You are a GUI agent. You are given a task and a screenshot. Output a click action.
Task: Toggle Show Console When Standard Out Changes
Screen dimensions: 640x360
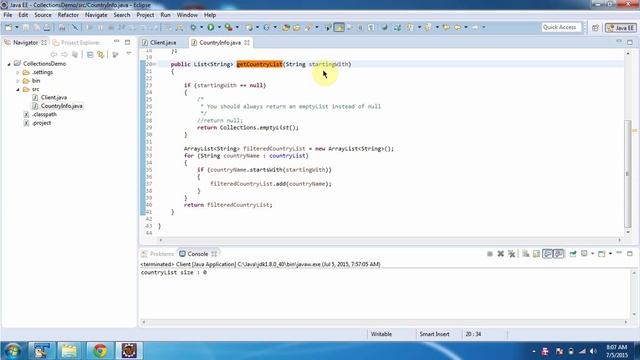[547, 254]
